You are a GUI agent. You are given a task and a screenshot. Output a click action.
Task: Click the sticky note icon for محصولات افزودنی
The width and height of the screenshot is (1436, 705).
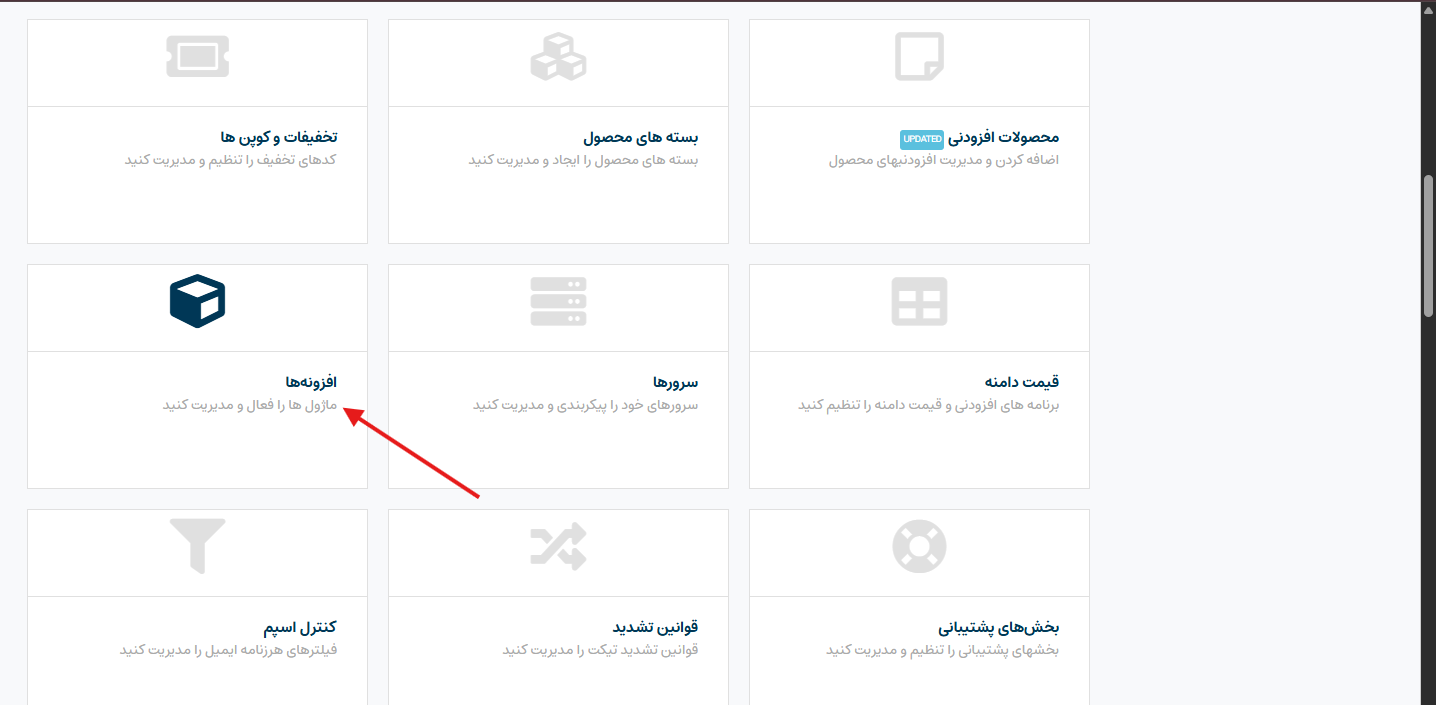[x=919, y=56]
